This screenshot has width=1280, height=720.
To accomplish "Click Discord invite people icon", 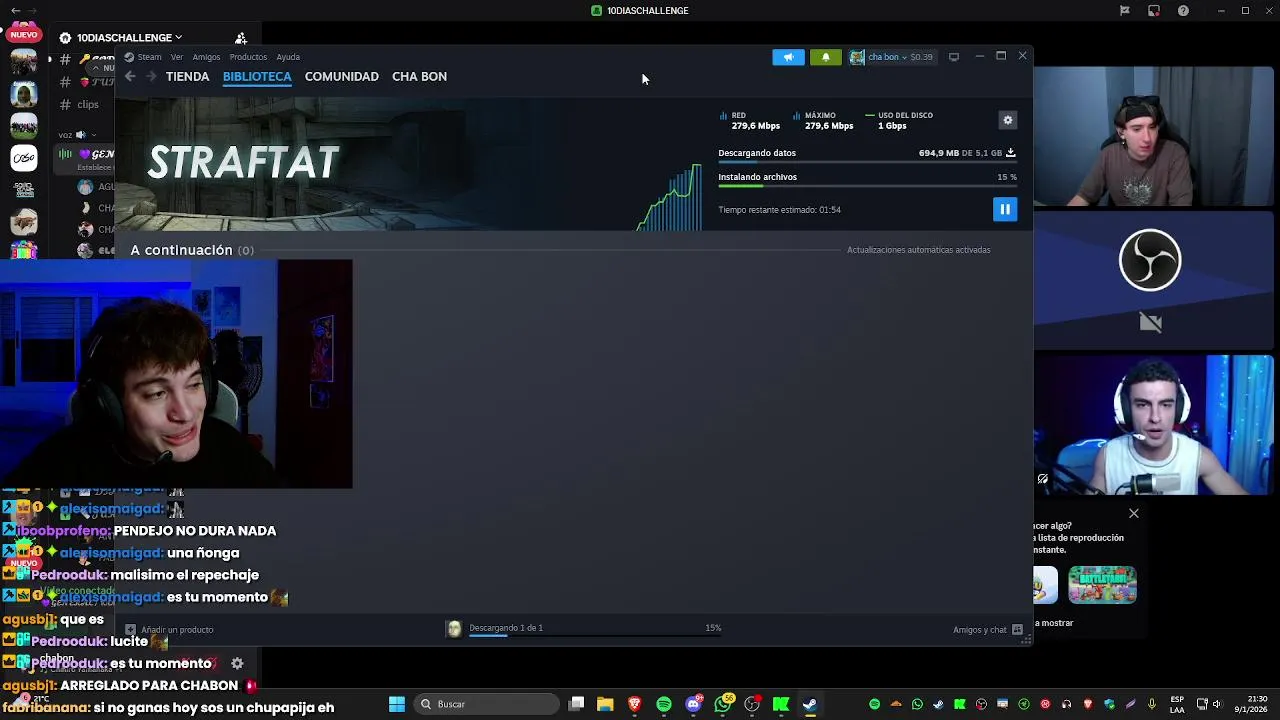I will 241,38.
